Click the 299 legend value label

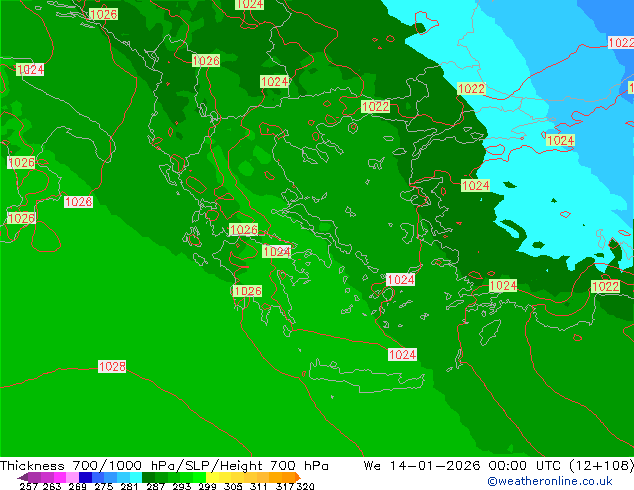click(205, 486)
